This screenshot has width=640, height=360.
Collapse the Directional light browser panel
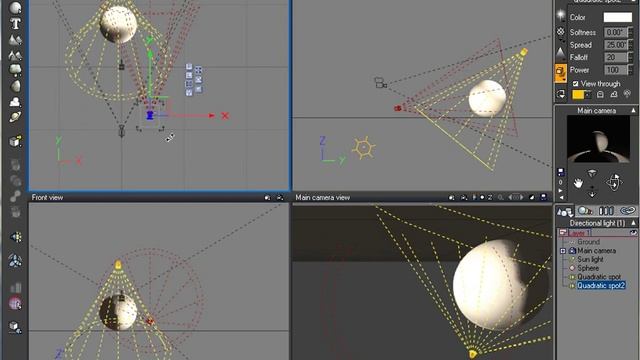point(633,223)
